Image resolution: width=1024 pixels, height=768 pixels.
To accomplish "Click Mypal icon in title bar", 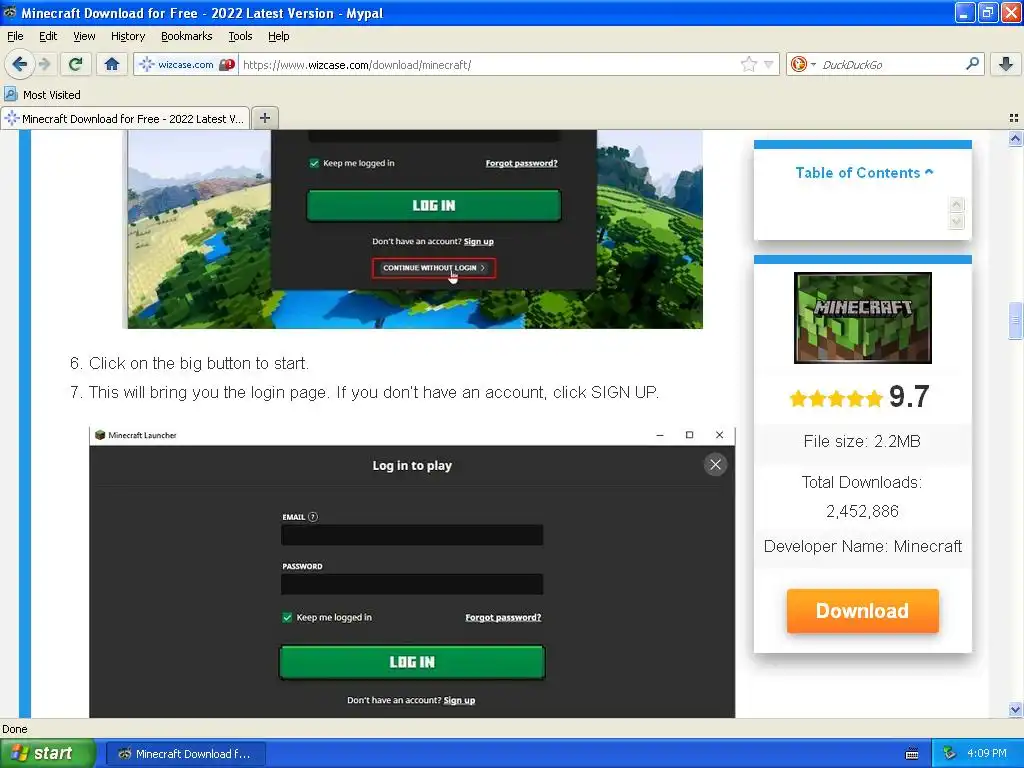I will (10, 12).
